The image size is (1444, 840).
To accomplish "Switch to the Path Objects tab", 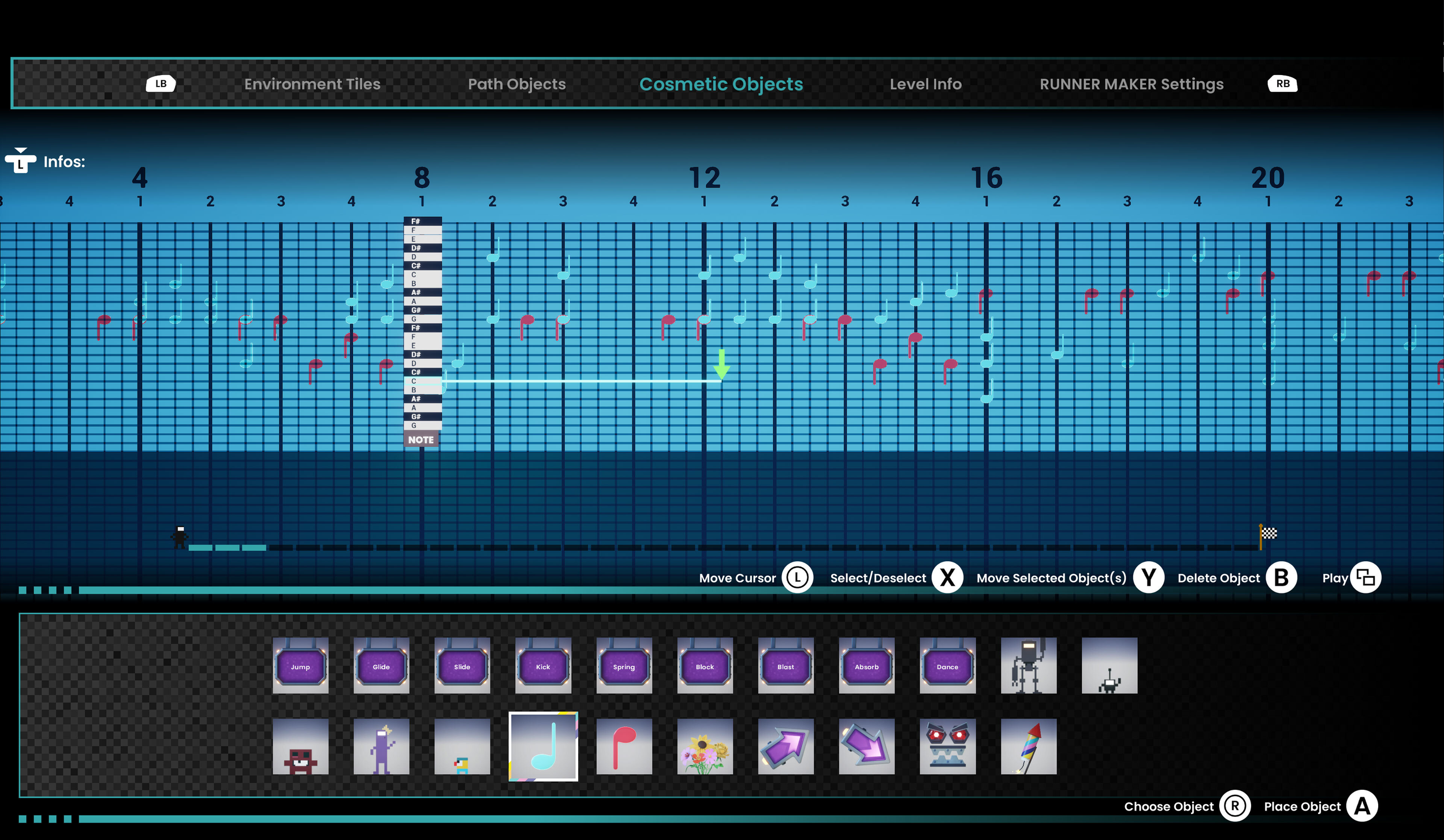I will click(516, 84).
